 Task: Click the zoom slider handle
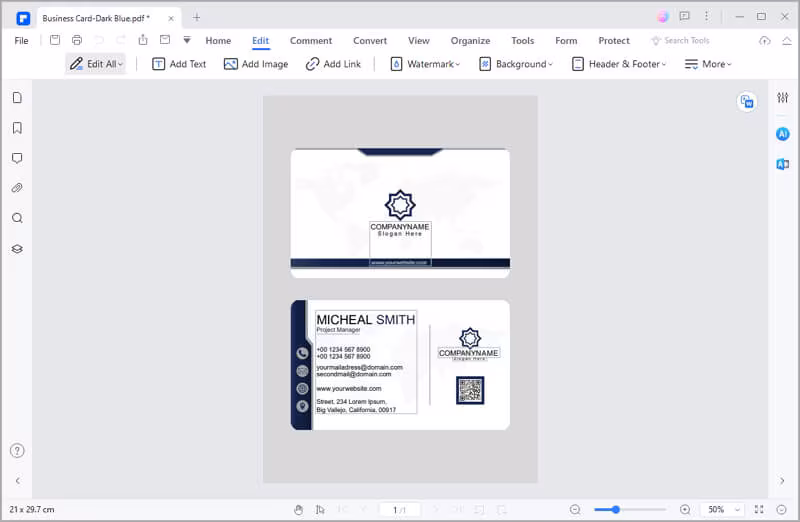pos(616,509)
